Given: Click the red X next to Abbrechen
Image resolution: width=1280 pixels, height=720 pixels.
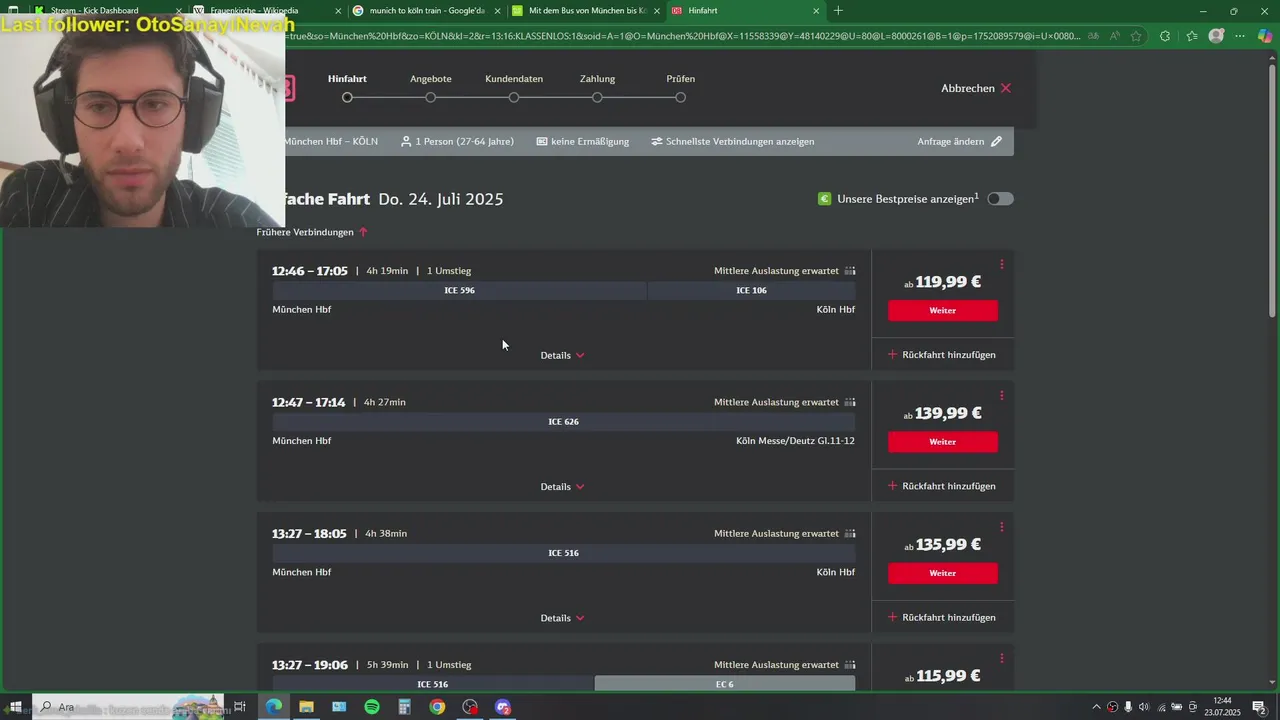Looking at the screenshot, I should coord(1006,88).
